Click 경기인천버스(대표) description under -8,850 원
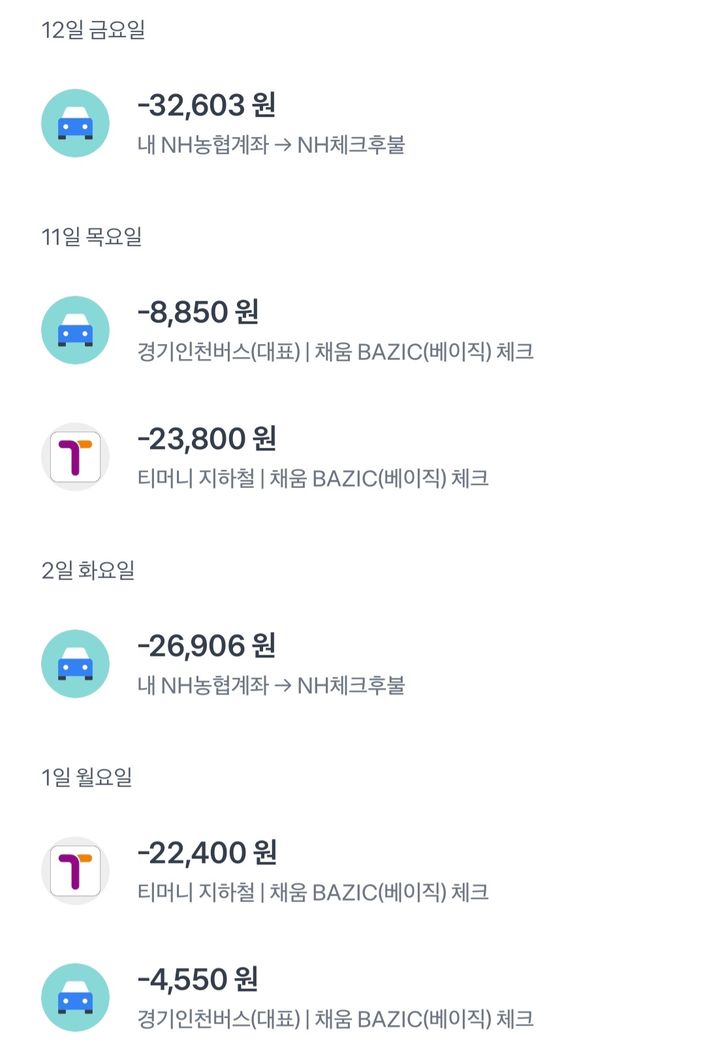This screenshot has height=1040, width=705. click(x=219, y=352)
